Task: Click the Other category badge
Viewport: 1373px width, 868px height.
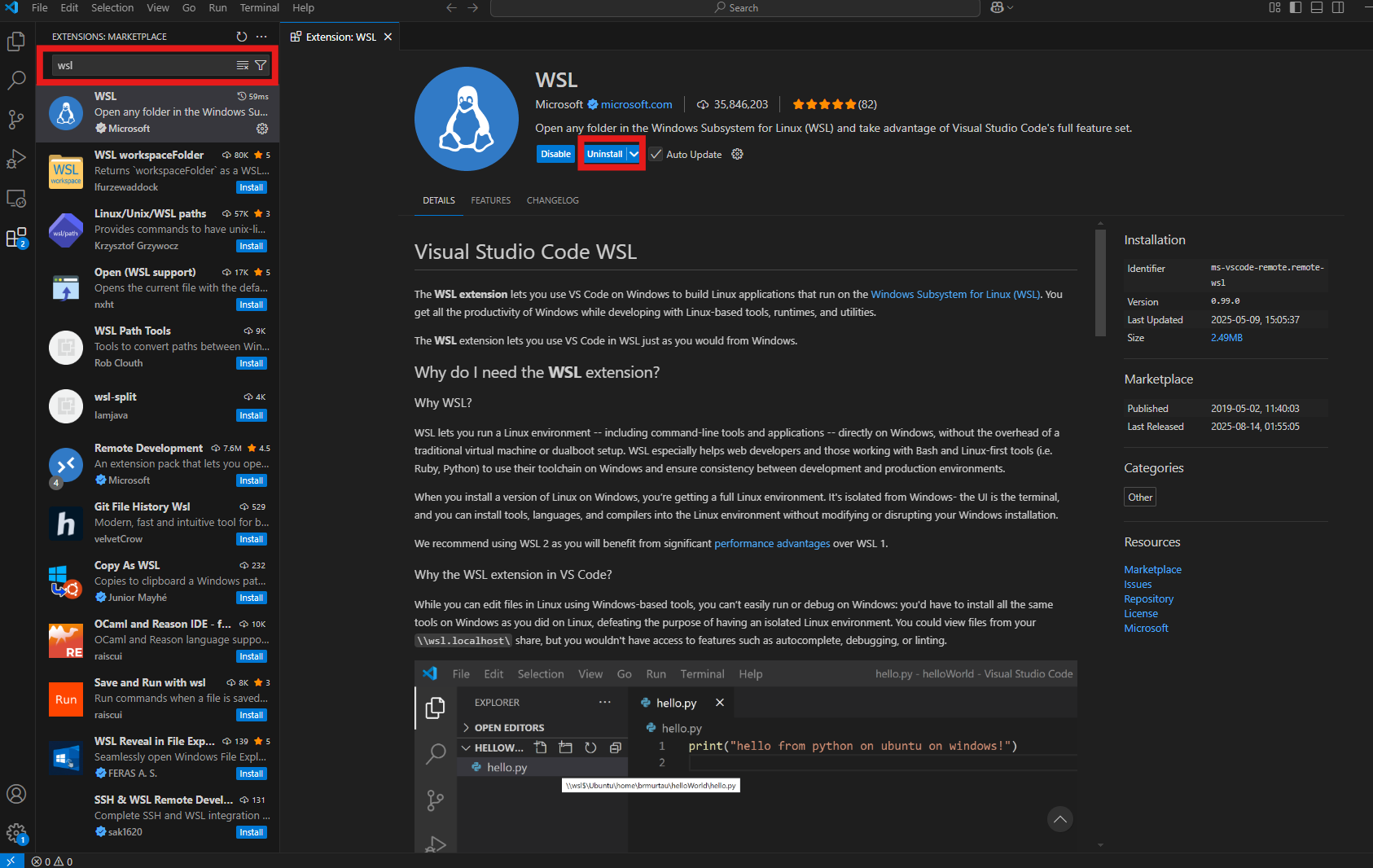Action: (1140, 498)
